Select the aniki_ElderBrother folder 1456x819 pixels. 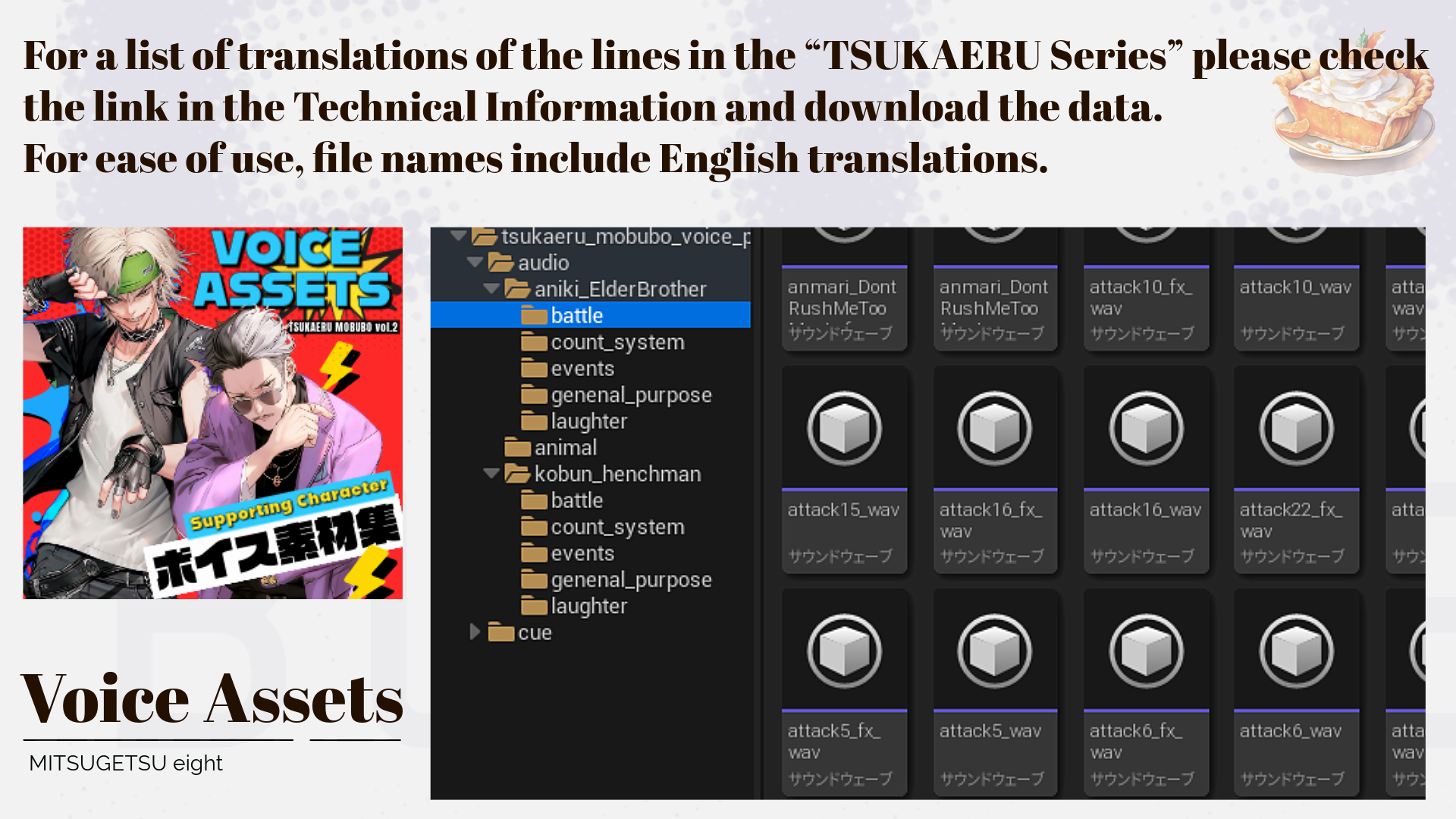coord(605,288)
